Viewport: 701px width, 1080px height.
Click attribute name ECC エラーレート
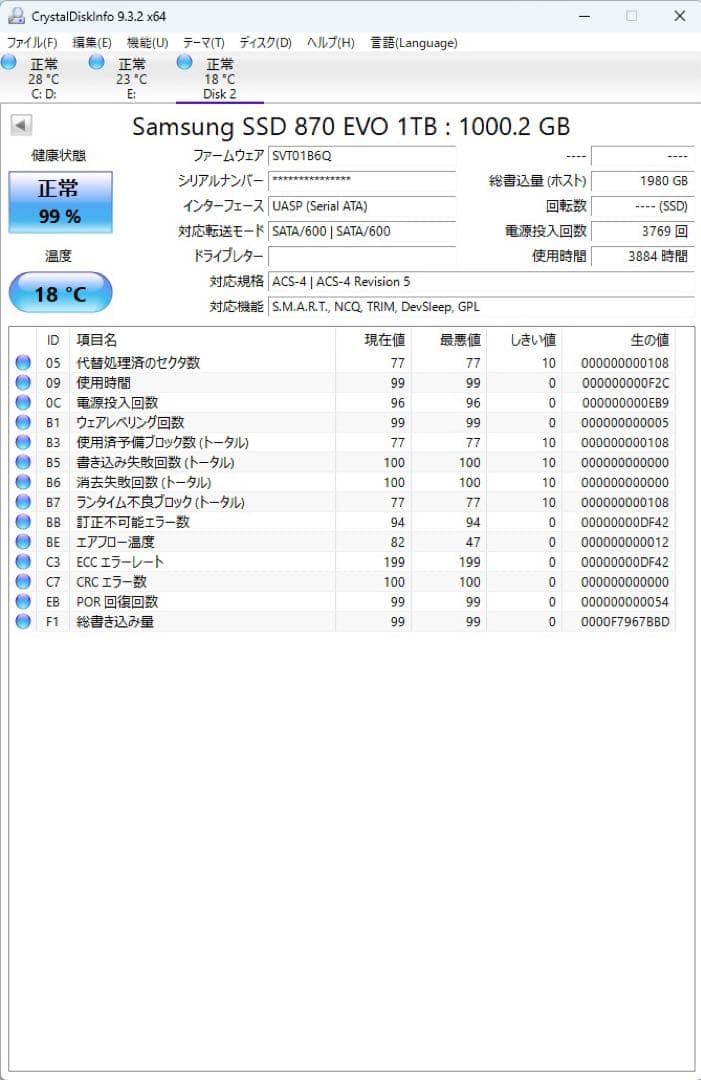[x=120, y=562]
